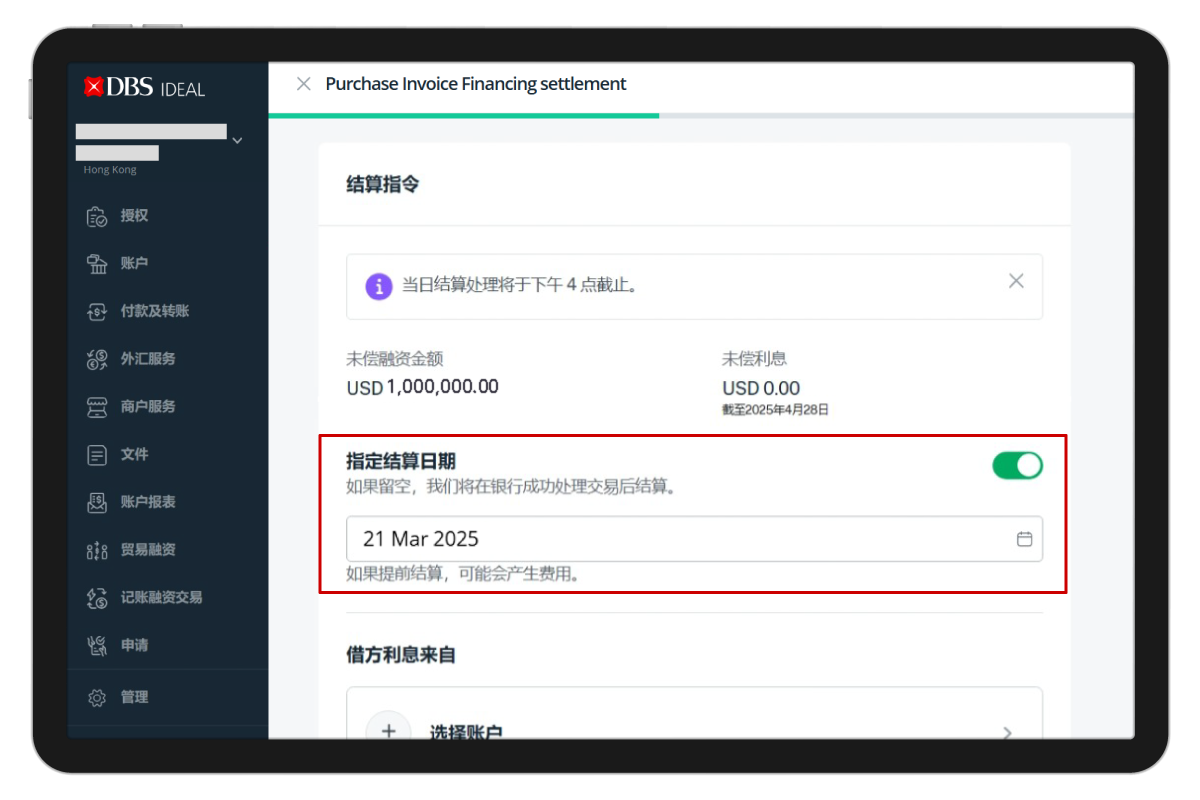Click the 外汇服务 currency exchange icon
Viewport: 1200px width, 800px height.
97,359
